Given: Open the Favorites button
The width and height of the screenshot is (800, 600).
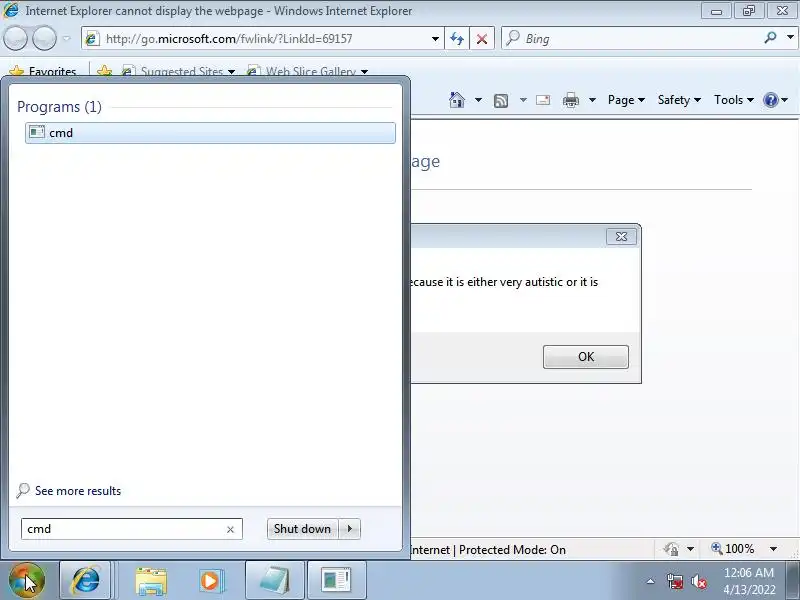Looking at the screenshot, I should pyautogui.click(x=43, y=70).
